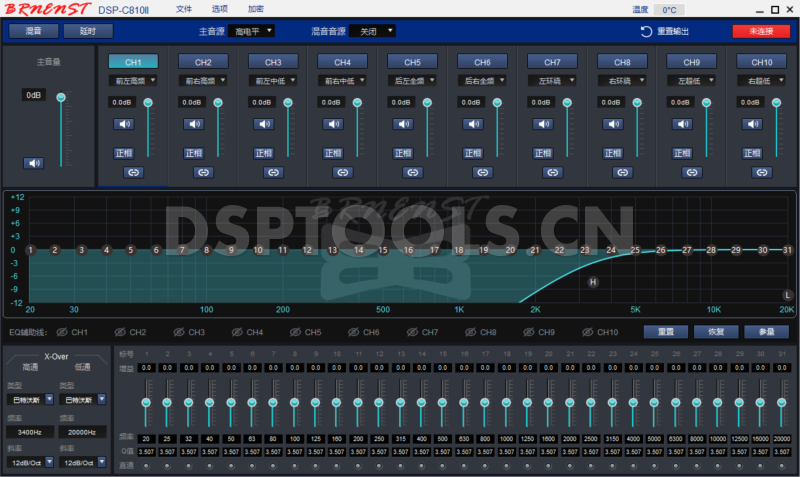Click the 重置 reset EQ button
The height and width of the screenshot is (477, 800).
pyautogui.click(x=665, y=332)
